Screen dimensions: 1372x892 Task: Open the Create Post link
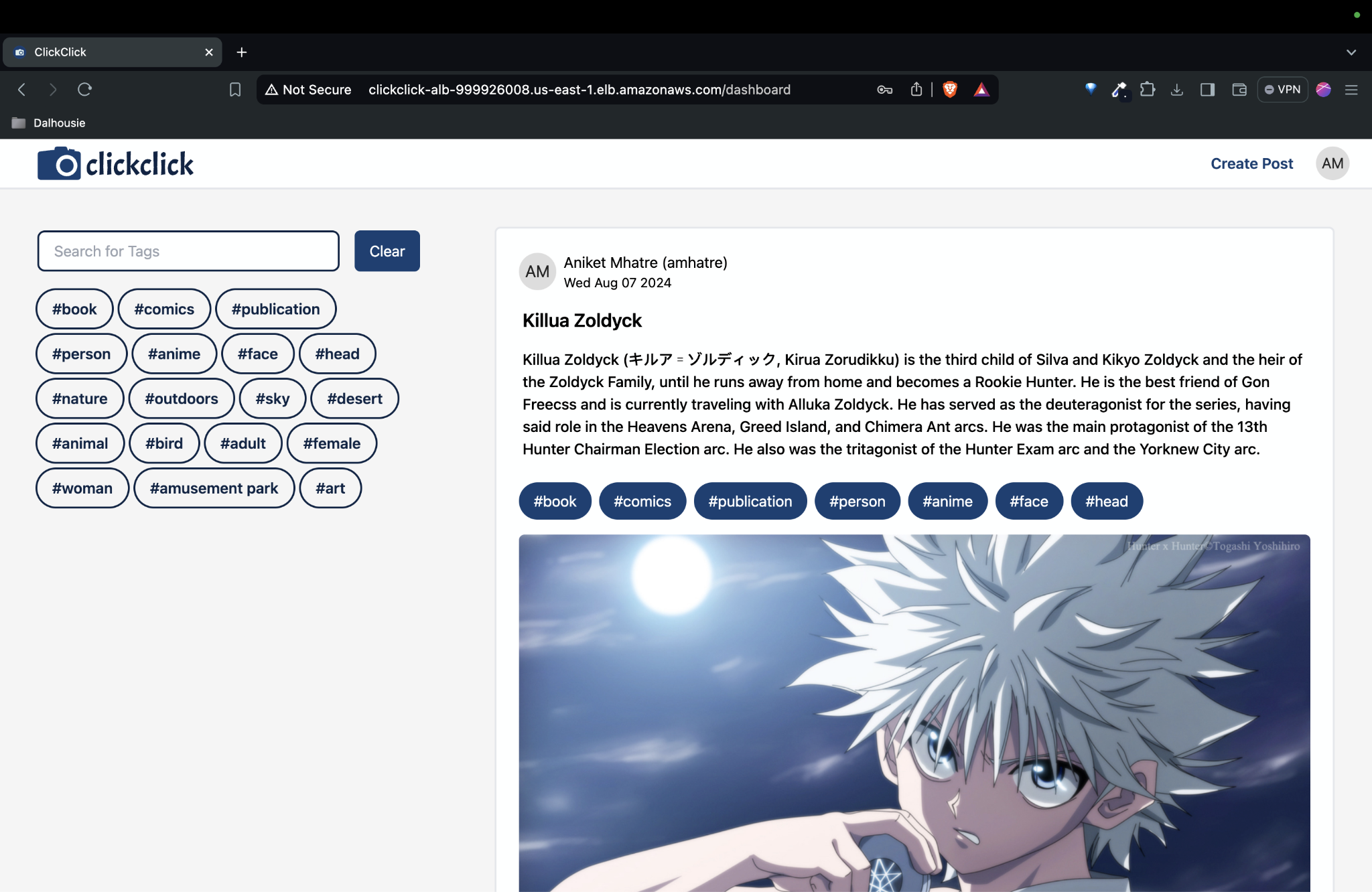[x=1251, y=163]
